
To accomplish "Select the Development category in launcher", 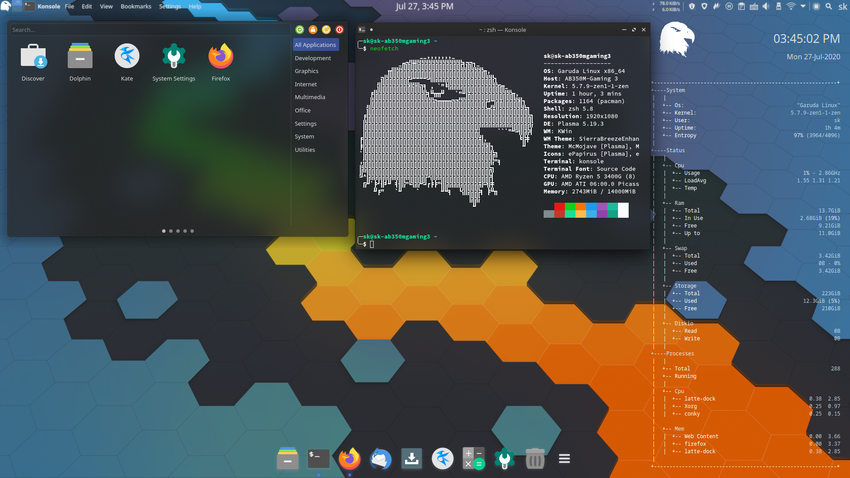I will point(313,58).
